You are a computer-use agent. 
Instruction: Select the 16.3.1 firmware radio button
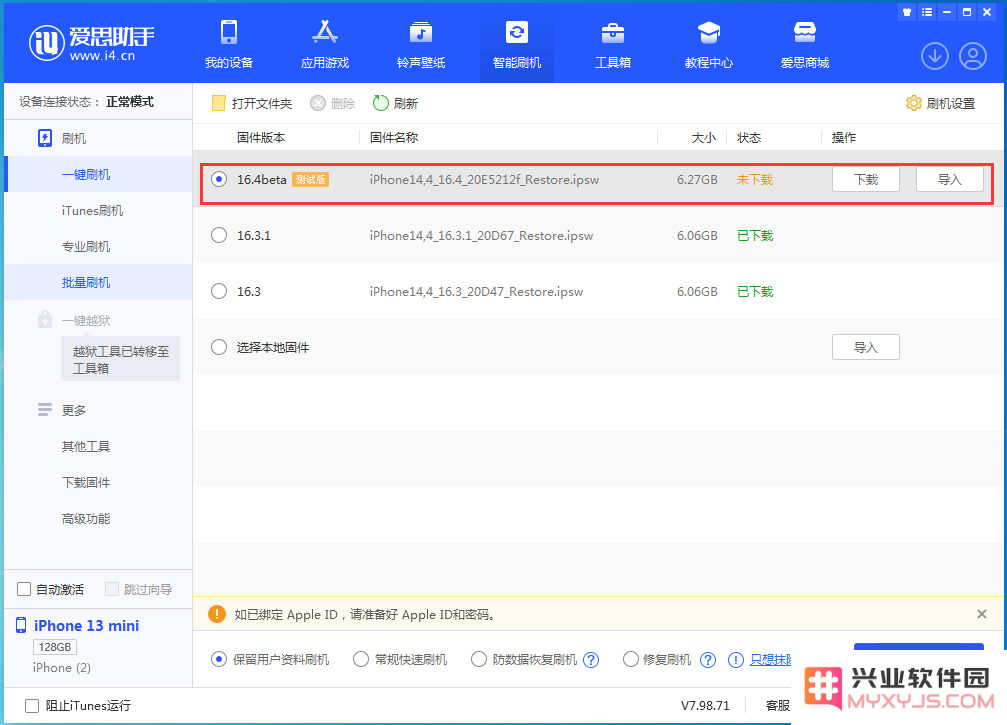click(219, 235)
